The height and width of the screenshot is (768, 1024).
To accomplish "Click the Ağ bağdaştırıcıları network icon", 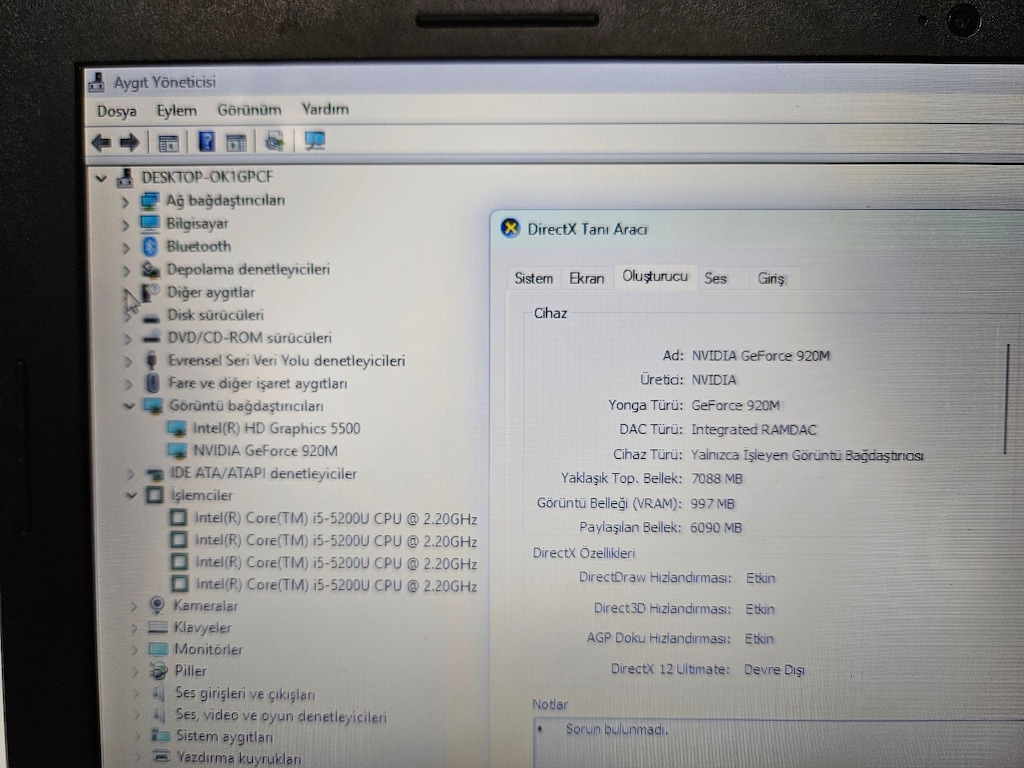I will [150, 200].
